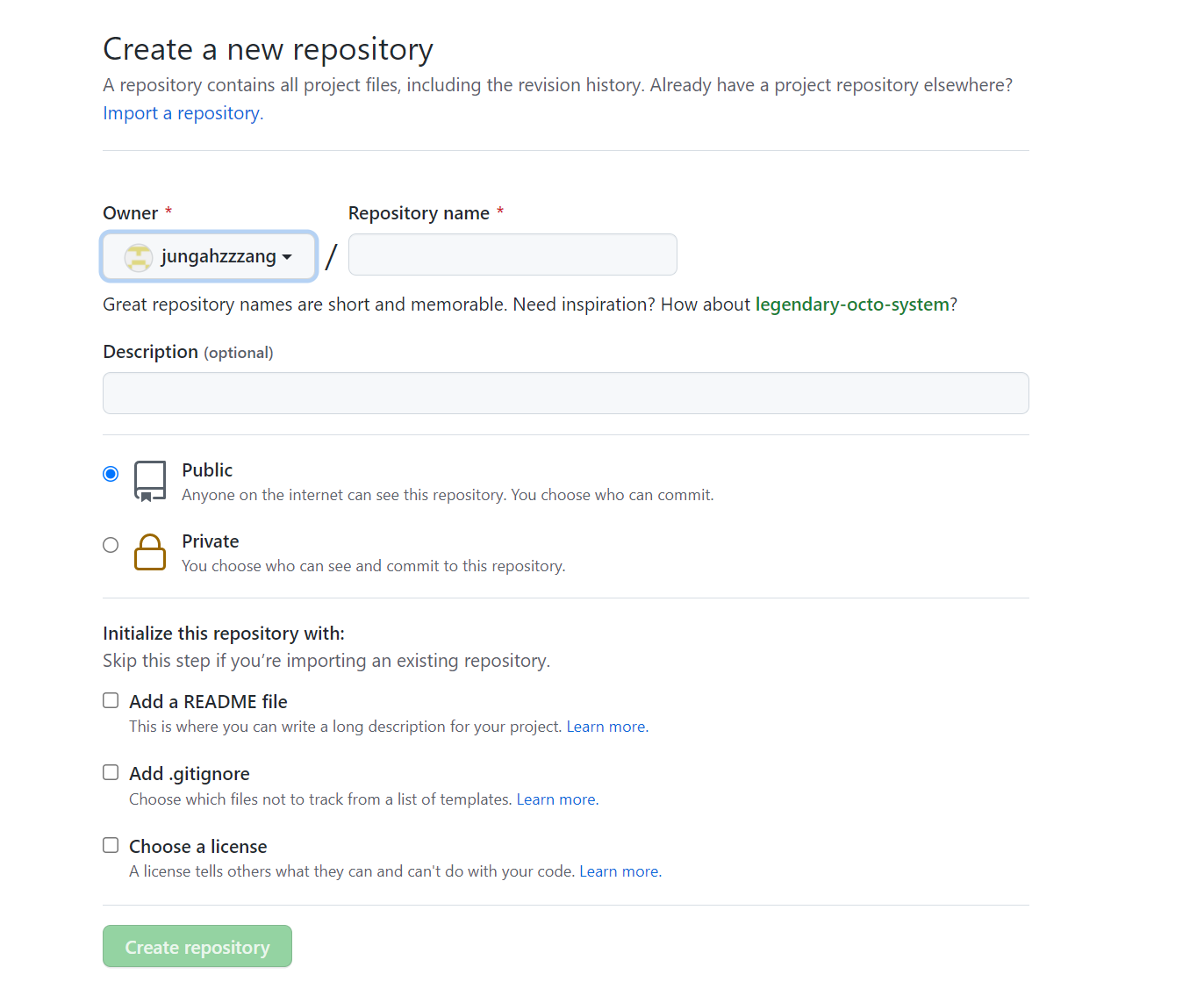Open Learn more link for README

606,727
